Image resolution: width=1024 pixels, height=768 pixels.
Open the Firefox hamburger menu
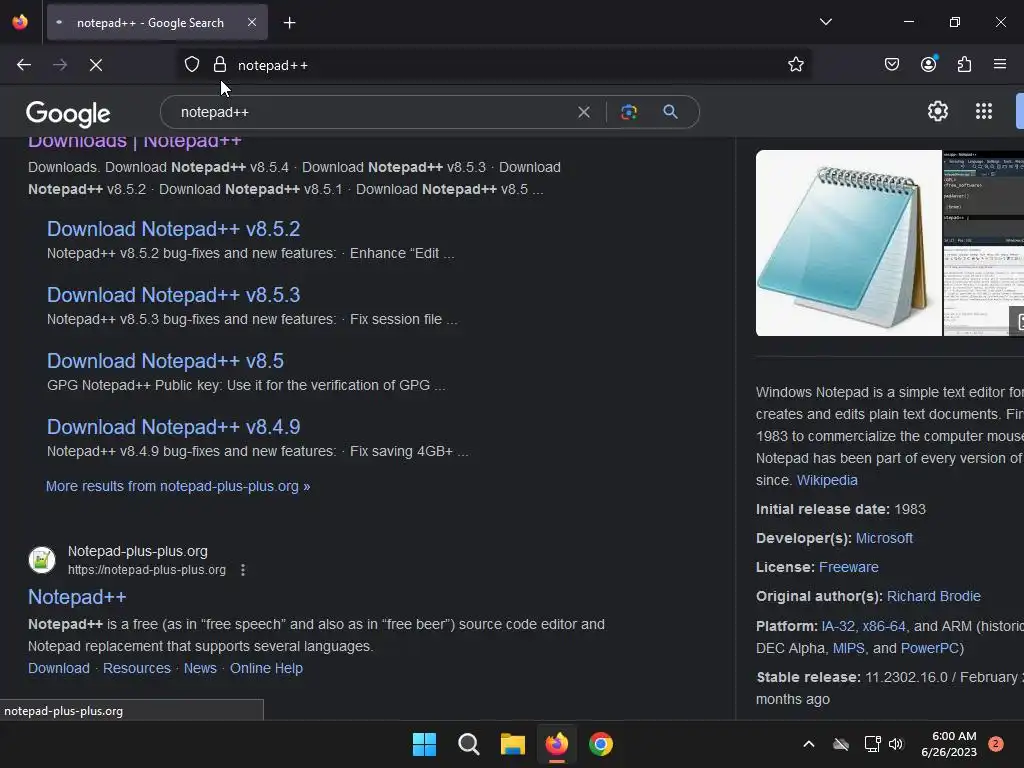(1000, 64)
